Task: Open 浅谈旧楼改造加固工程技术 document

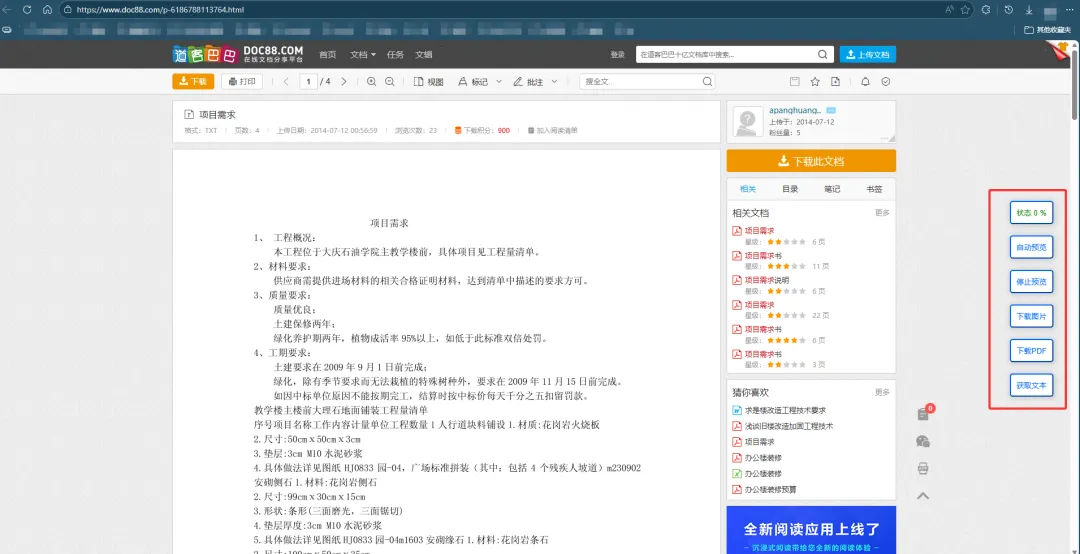Action: (x=789, y=426)
